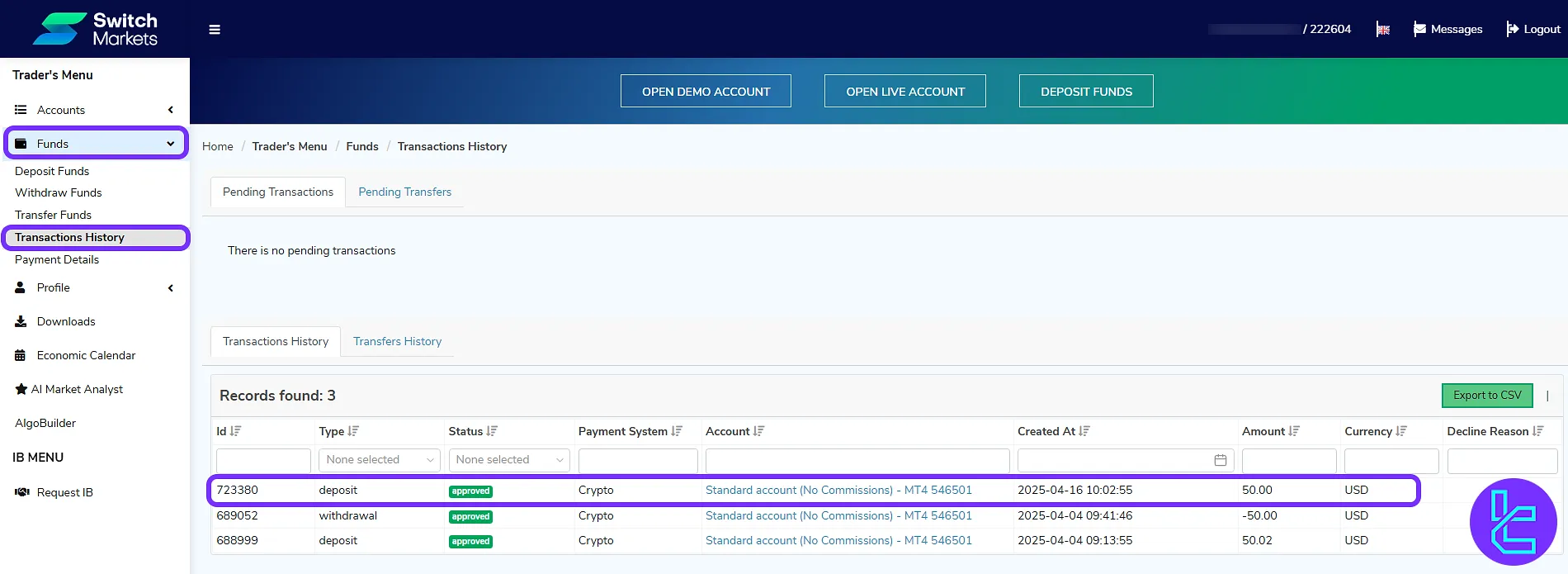Collapse the Funds menu chevron
This screenshot has width=1568, height=574.
pos(171,144)
